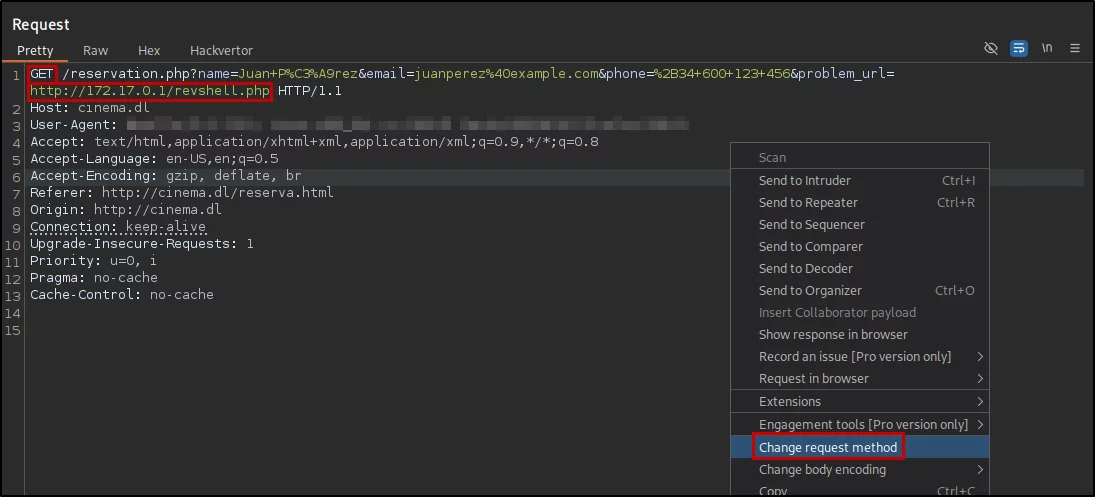
Task: Expand the Extensions submenu arrow
Action: [980, 401]
